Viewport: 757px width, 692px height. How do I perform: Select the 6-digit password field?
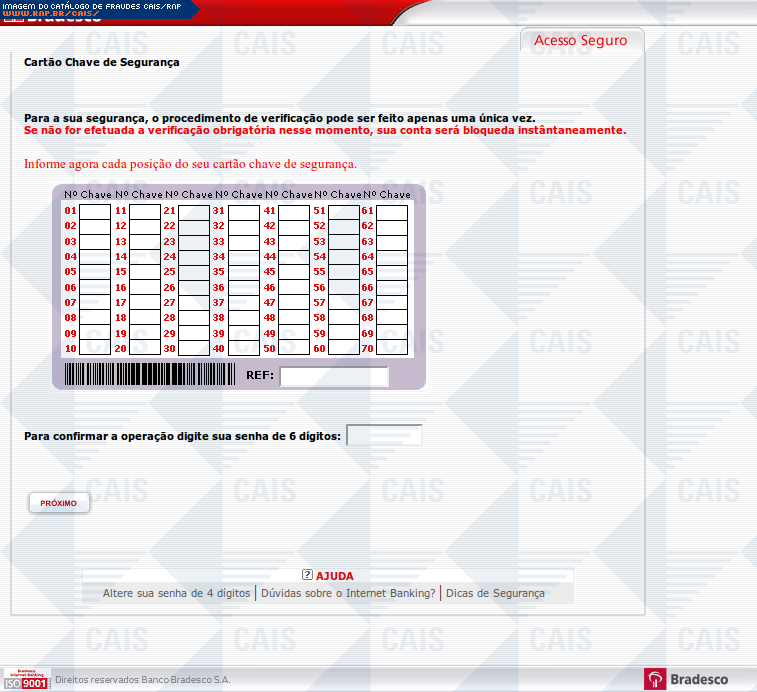[384, 435]
